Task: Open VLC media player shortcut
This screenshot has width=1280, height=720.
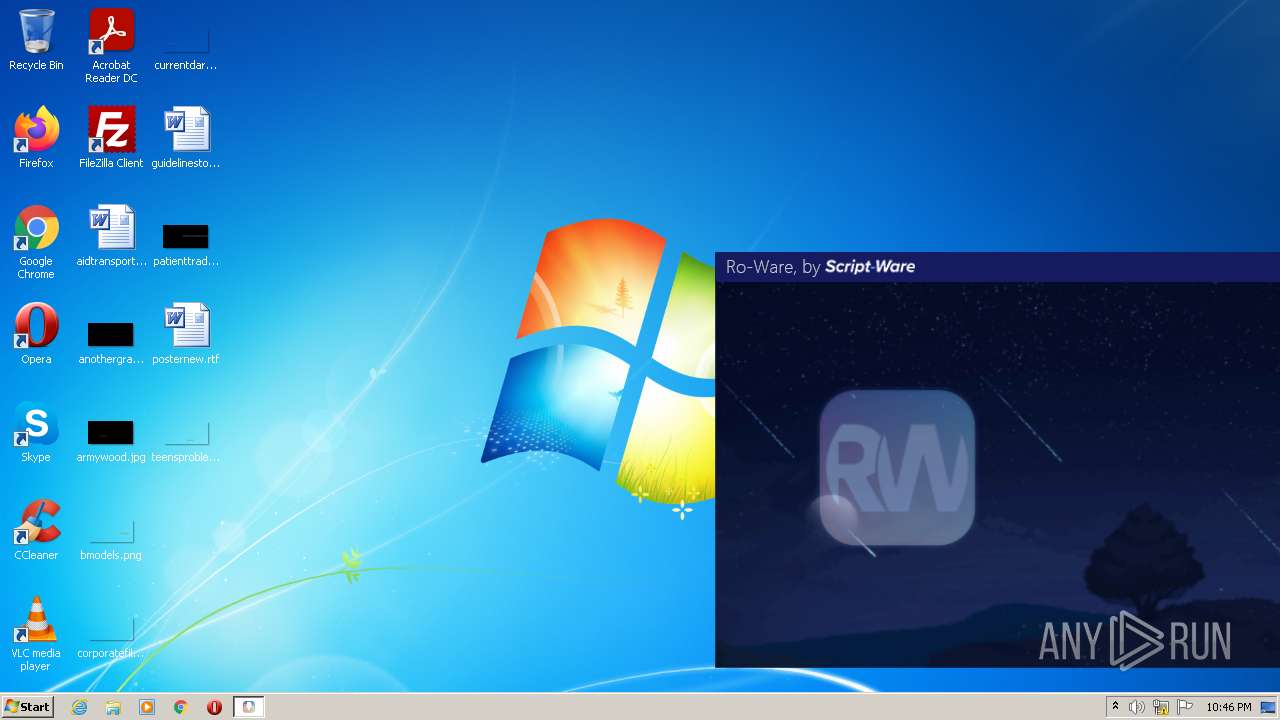Action: point(36,634)
